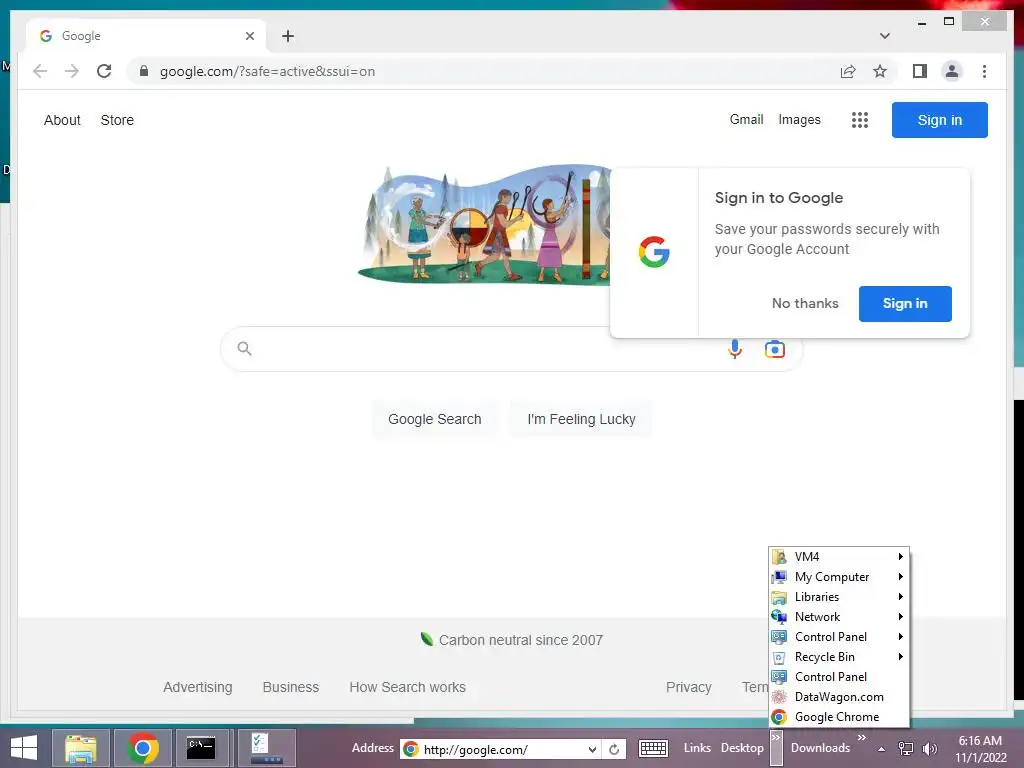Open the Downloads toolbar on taskbar

coord(820,748)
